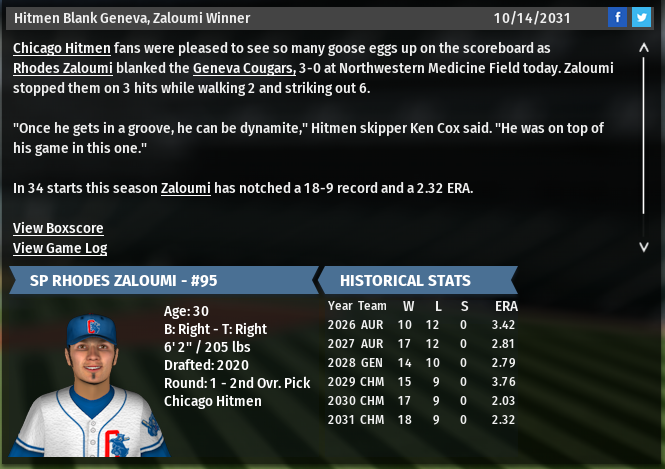Click the View Game Log link
Viewport: 665px width, 469px height.
pos(60,248)
